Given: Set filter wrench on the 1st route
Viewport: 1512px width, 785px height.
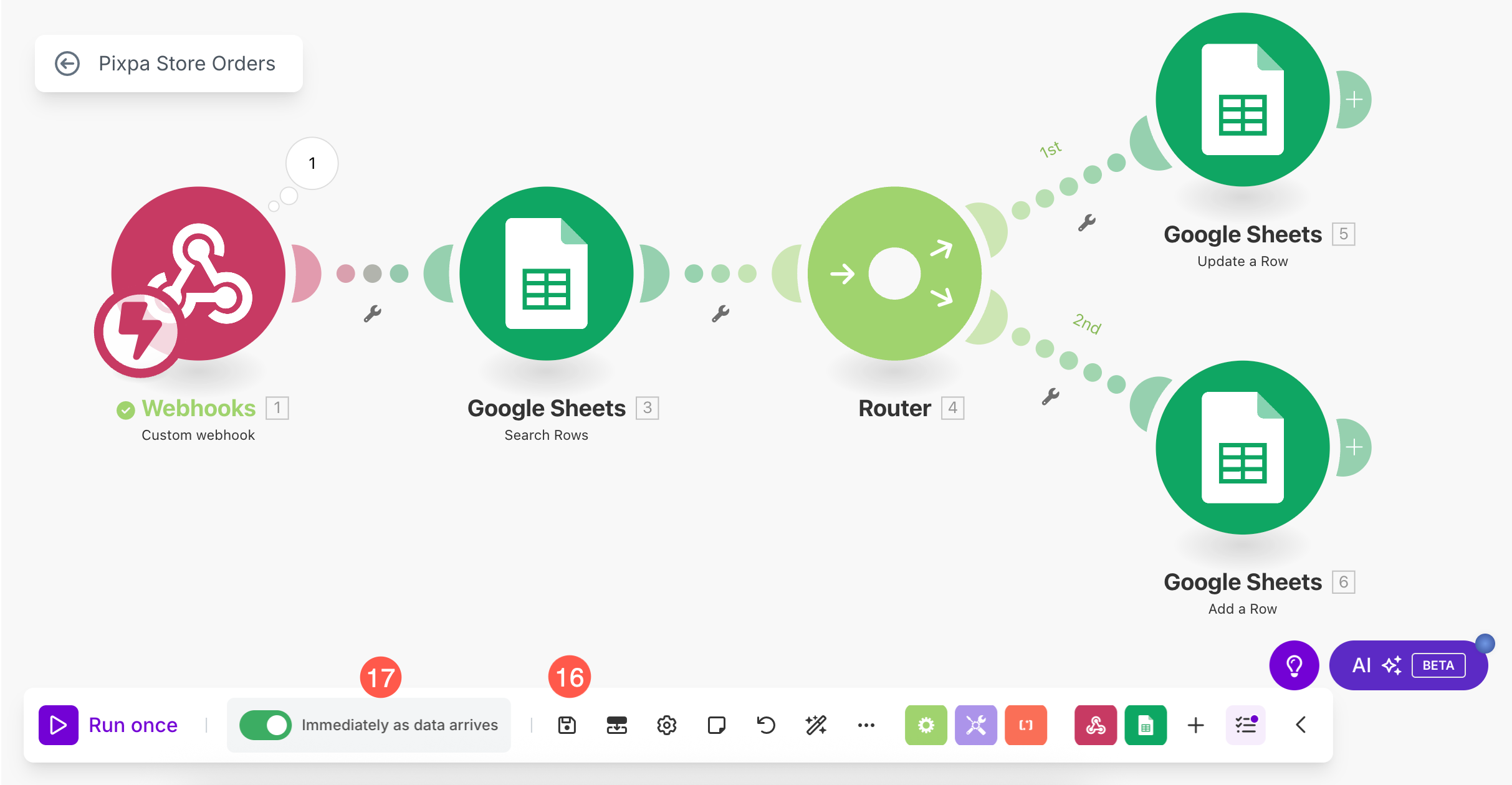Looking at the screenshot, I should [x=1087, y=223].
